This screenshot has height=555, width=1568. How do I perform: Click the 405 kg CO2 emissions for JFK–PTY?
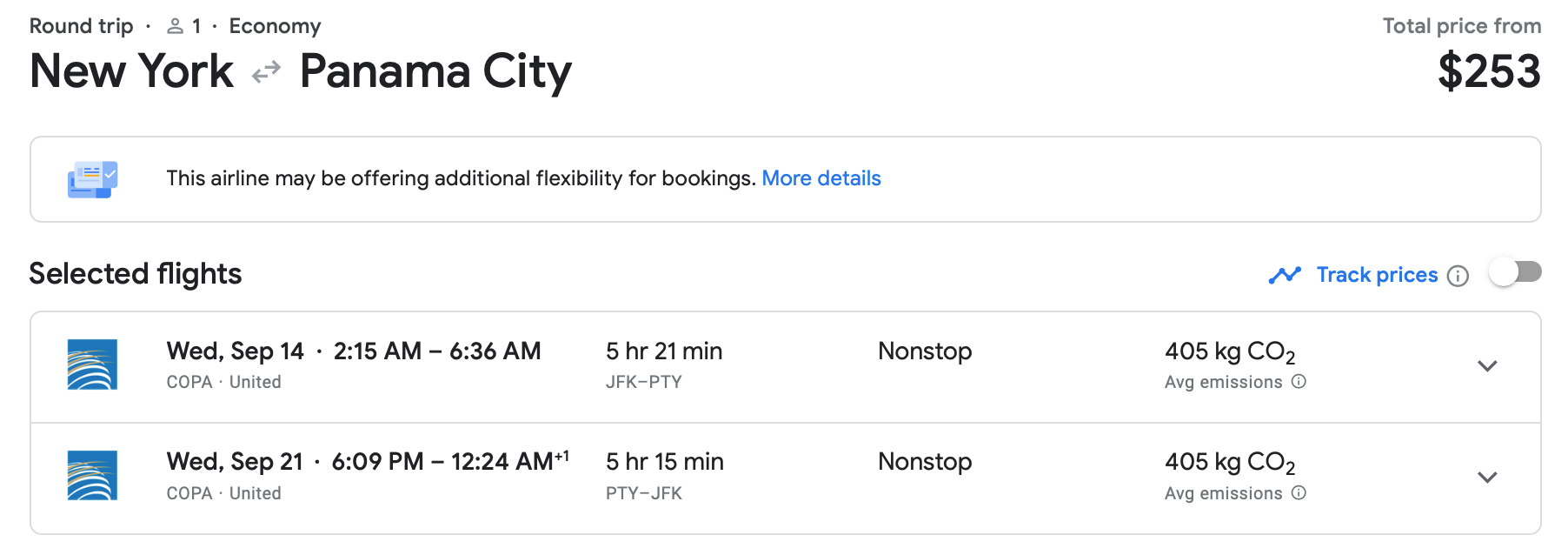pos(1229,351)
